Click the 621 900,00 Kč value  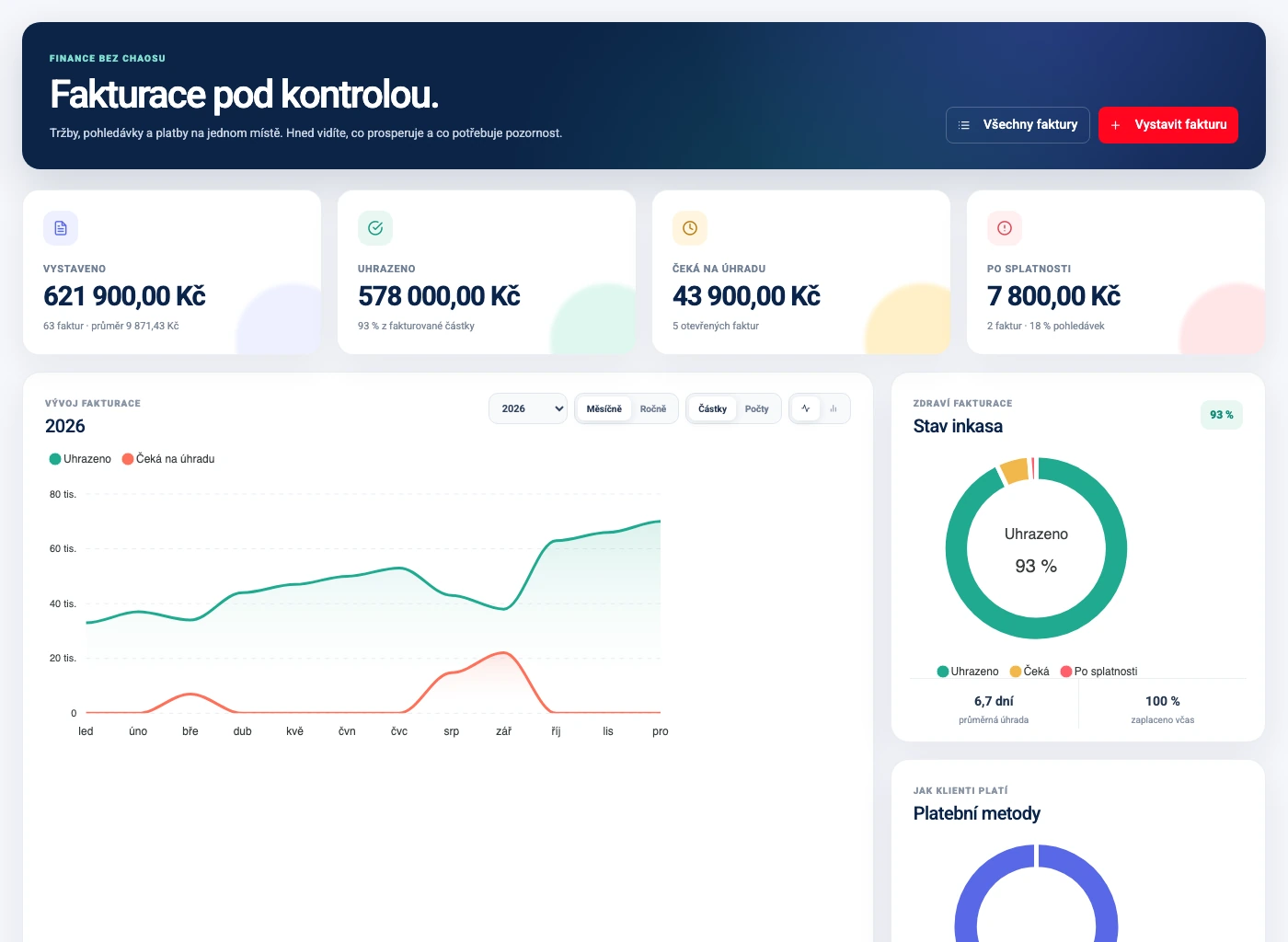point(124,296)
